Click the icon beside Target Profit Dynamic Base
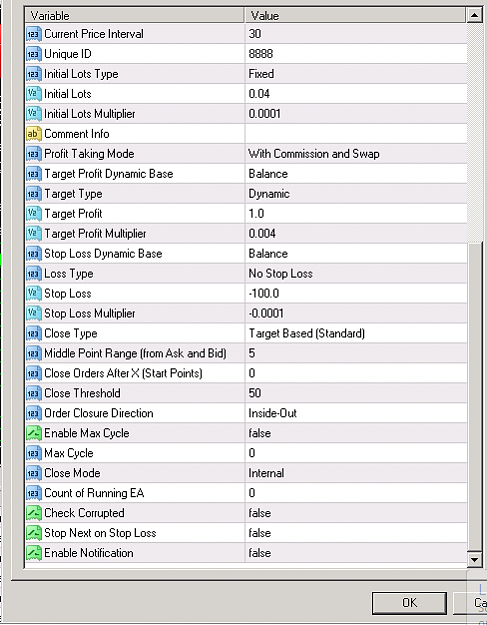This screenshot has height=625, width=487. (34, 174)
